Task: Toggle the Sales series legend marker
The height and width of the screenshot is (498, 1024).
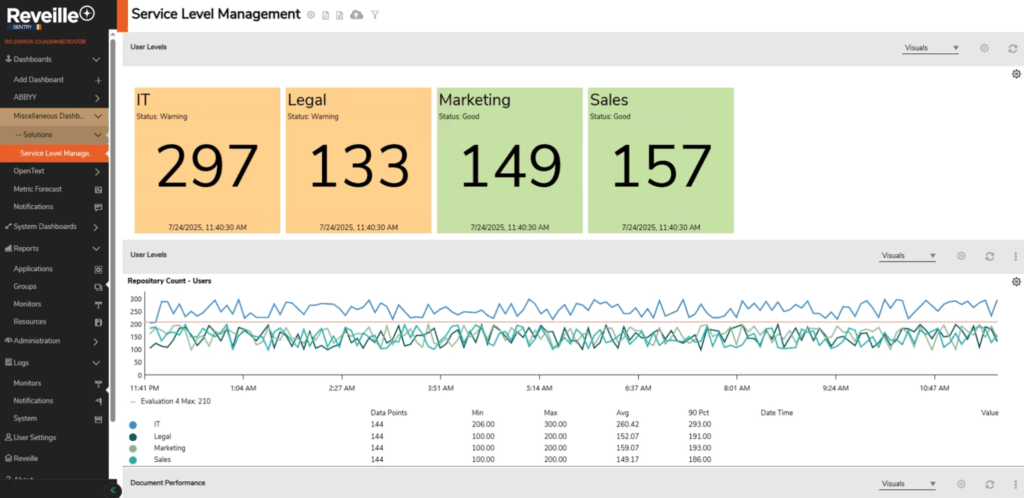Action: [x=134, y=460]
